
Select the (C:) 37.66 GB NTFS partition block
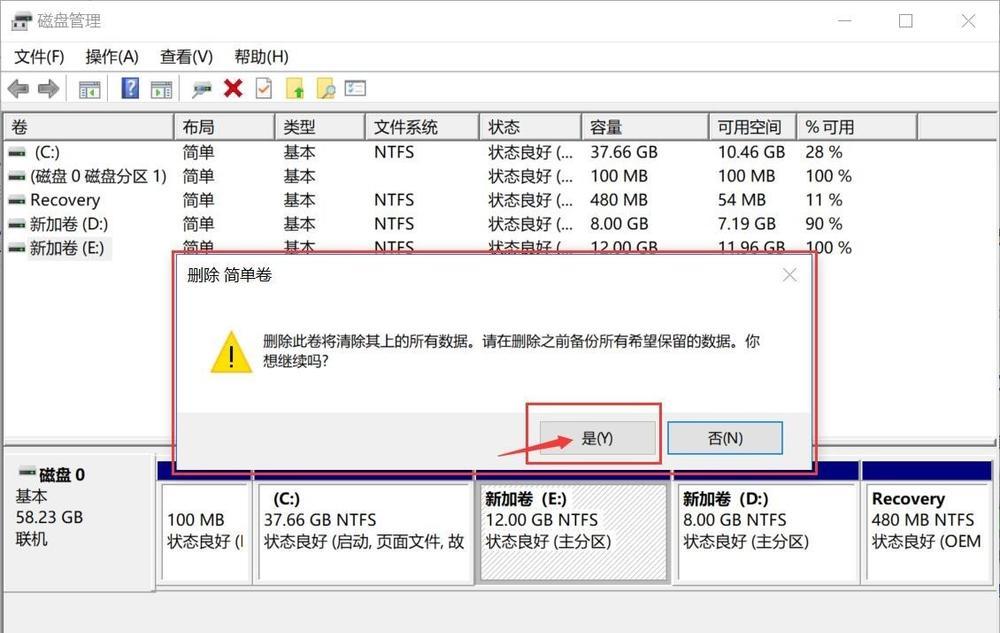tap(364, 532)
